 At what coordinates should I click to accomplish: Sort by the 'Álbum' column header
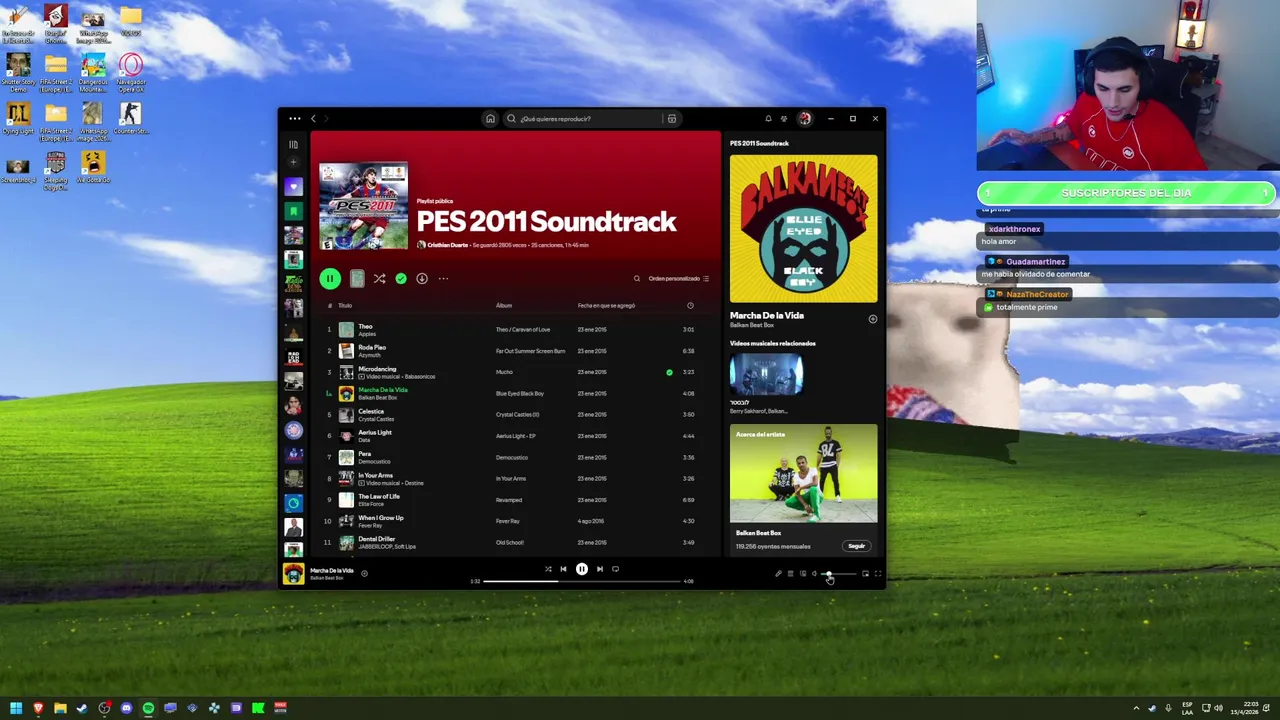(x=504, y=306)
